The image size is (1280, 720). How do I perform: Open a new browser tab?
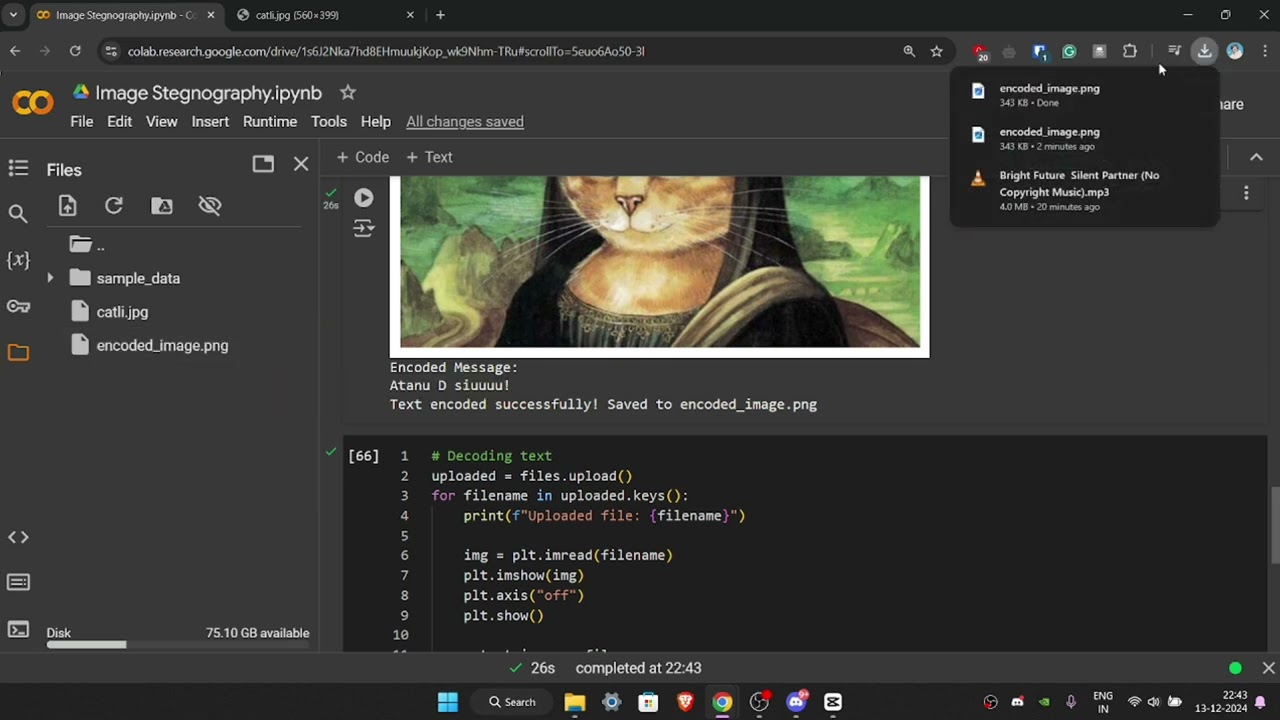click(440, 15)
